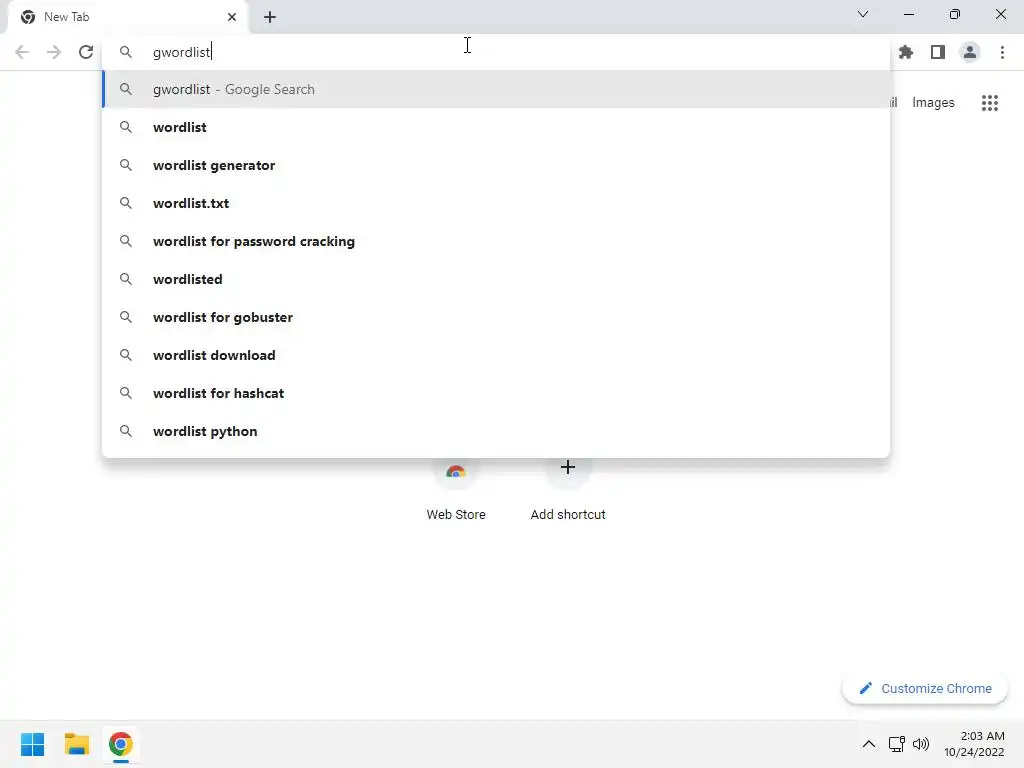
Task: Toggle the side panel icon
Action: tap(938, 52)
